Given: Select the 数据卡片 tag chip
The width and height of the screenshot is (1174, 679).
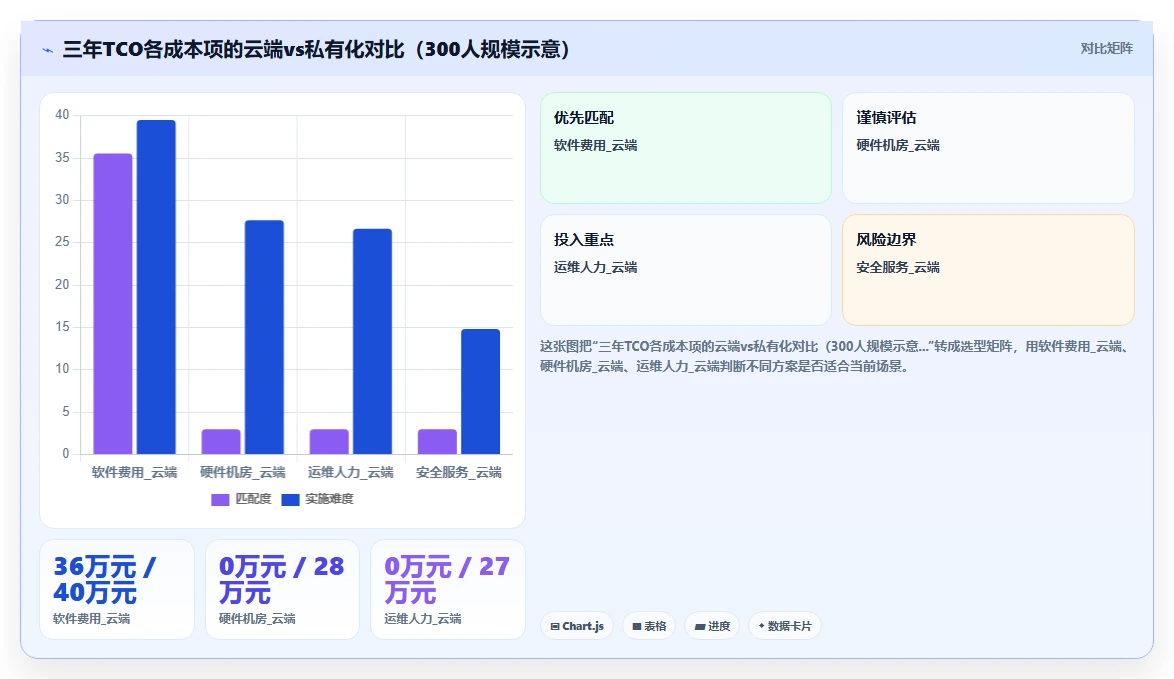Looking at the screenshot, I should click(785, 626).
